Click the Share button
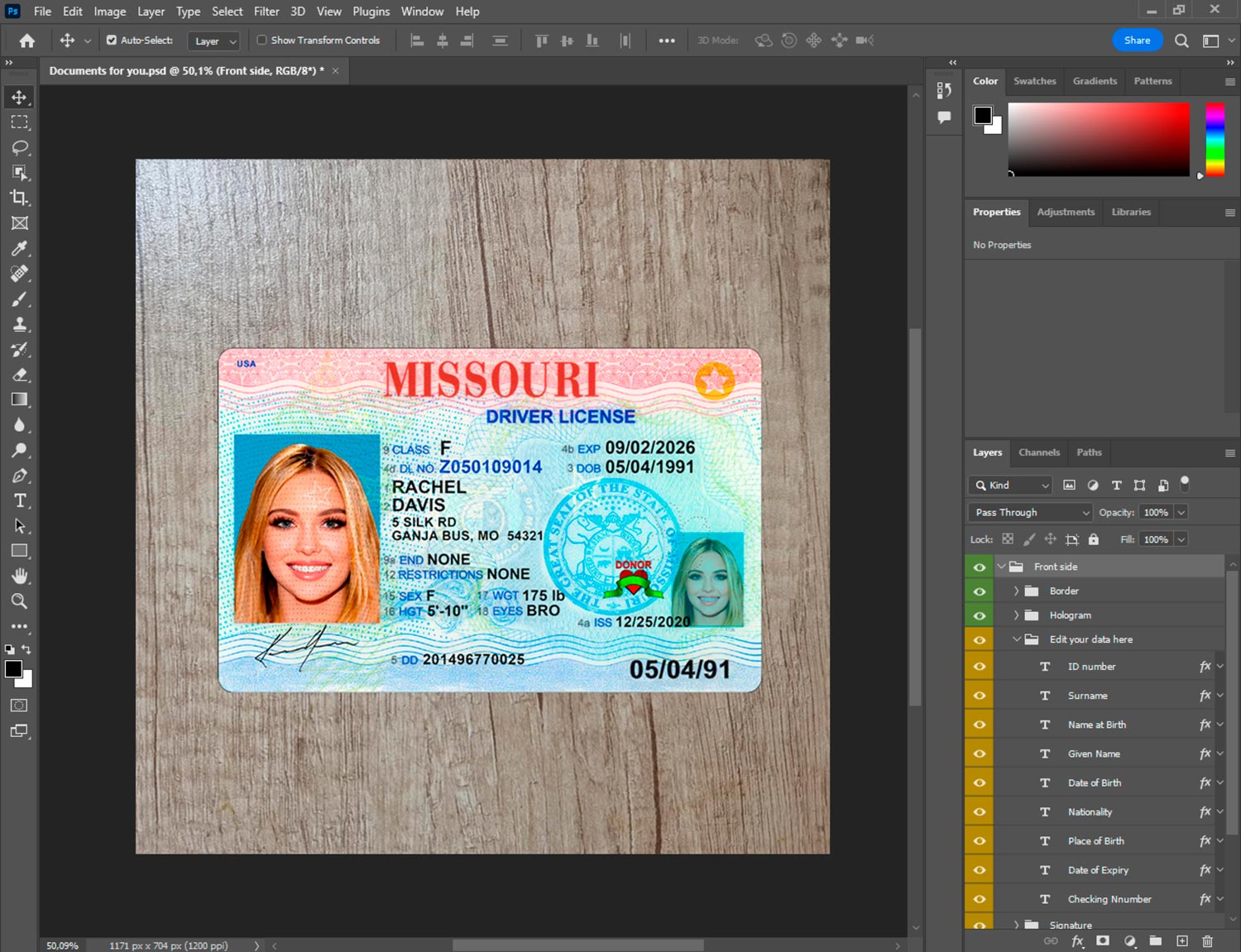The width and height of the screenshot is (1241, 952). click(x=1137, y=41)
